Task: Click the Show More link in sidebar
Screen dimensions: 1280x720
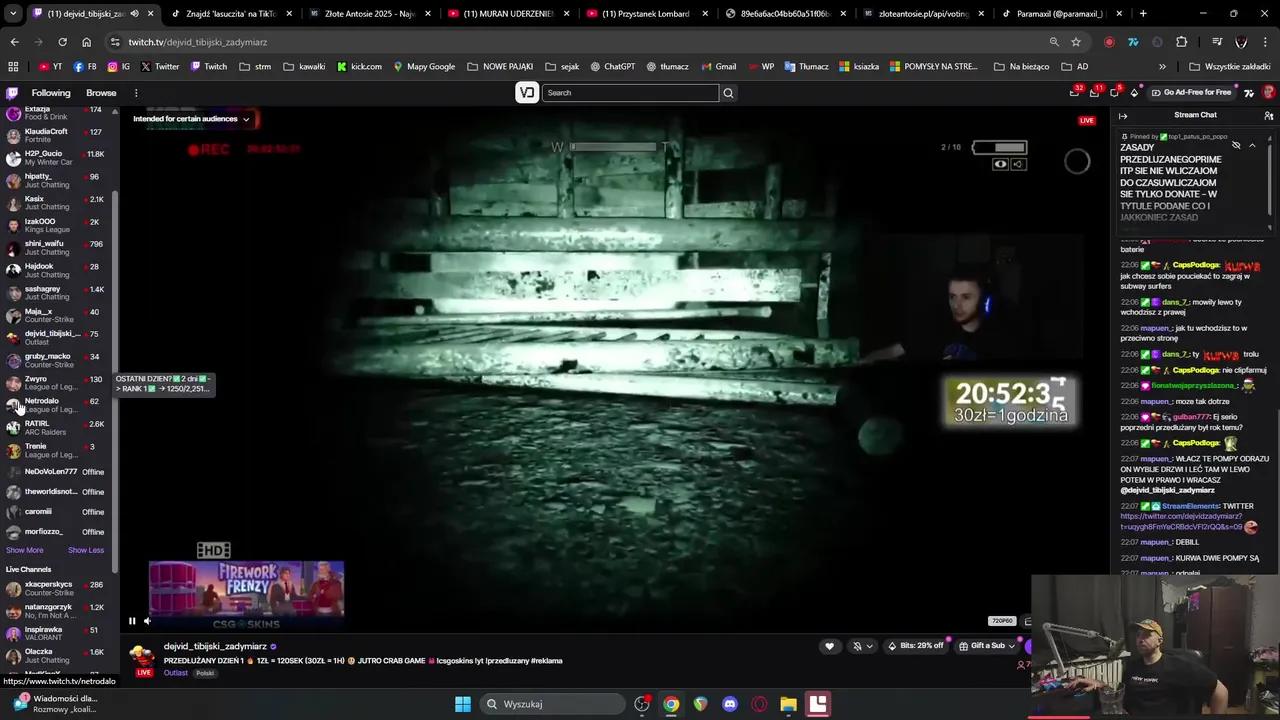Action: coord(25,550)
